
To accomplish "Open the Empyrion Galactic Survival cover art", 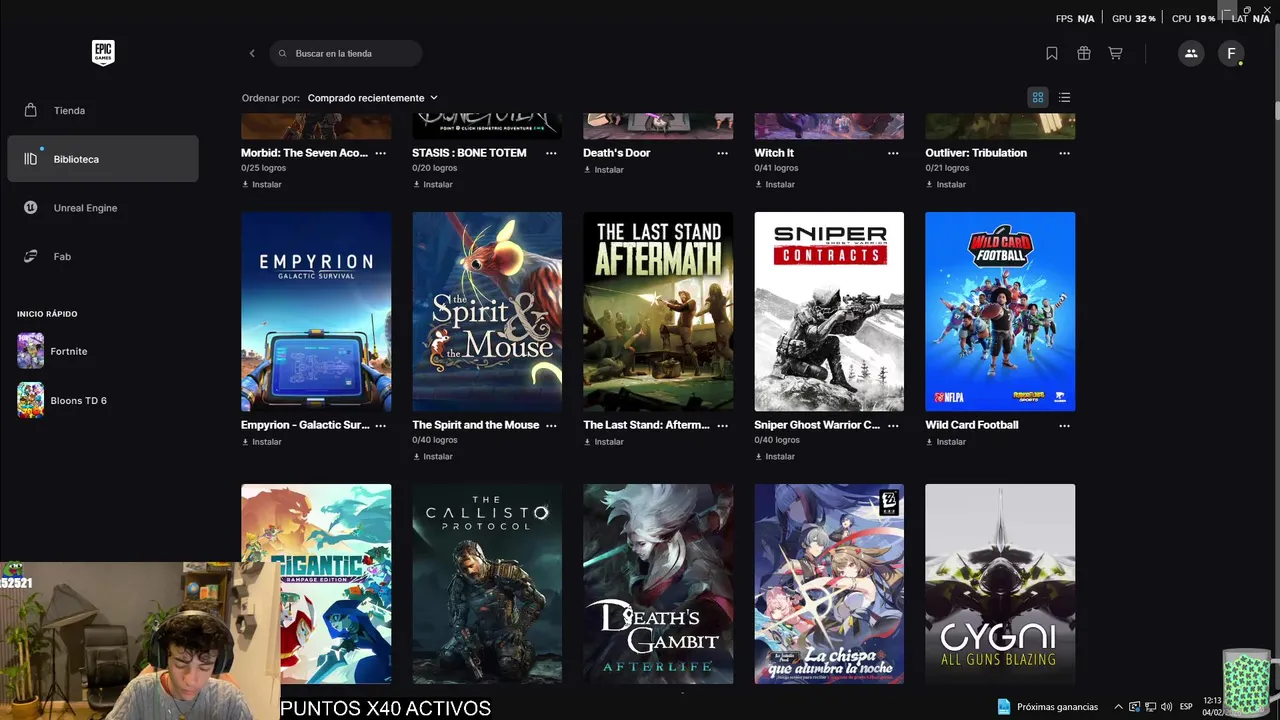I will 316,311.
